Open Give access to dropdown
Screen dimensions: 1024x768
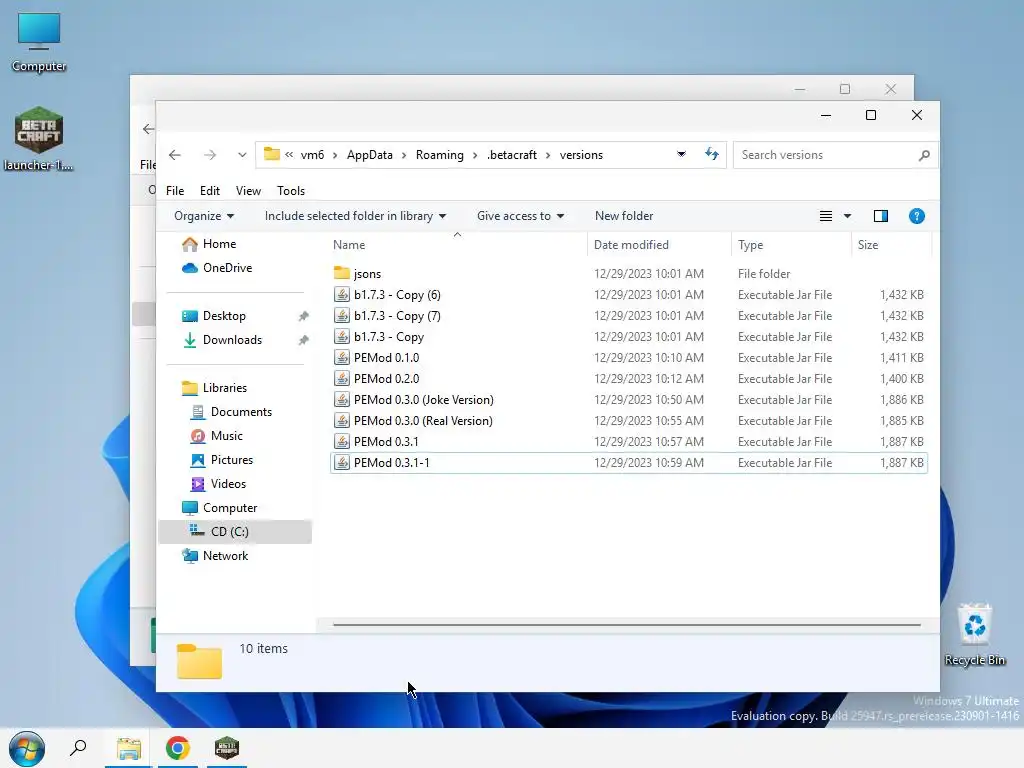[520, 216]
